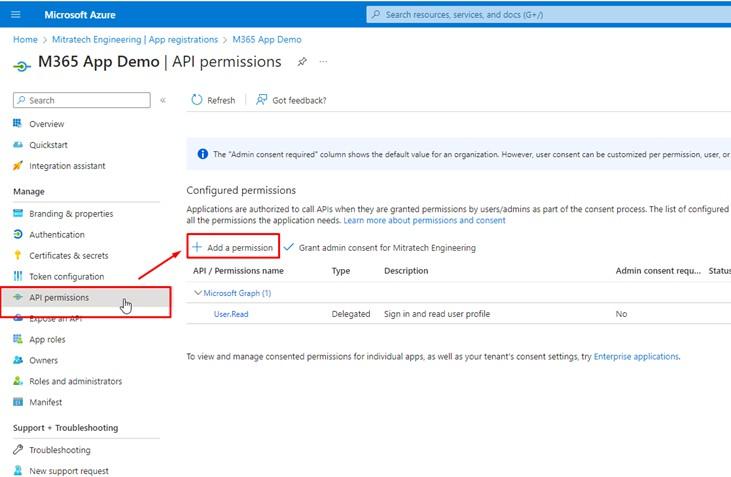Click the API permissions arrow icon

point(18,297)
